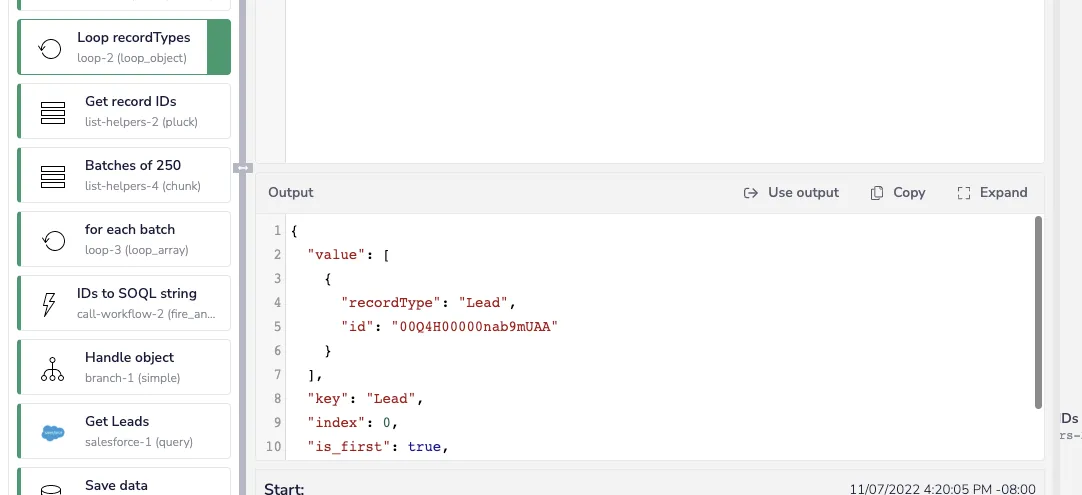Screen dimensions: 1082x495
Task: Click the loop icon on for each batch step
Action: [x=53, y=240]
